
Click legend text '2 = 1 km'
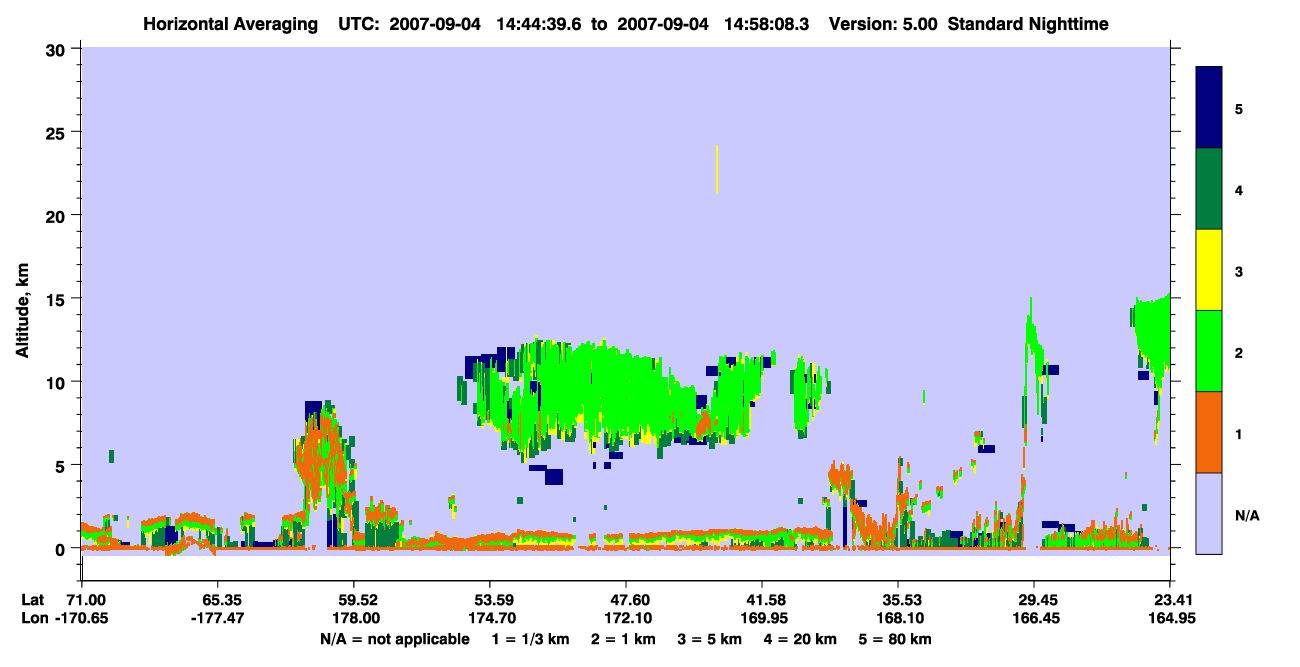click(623, 639)
